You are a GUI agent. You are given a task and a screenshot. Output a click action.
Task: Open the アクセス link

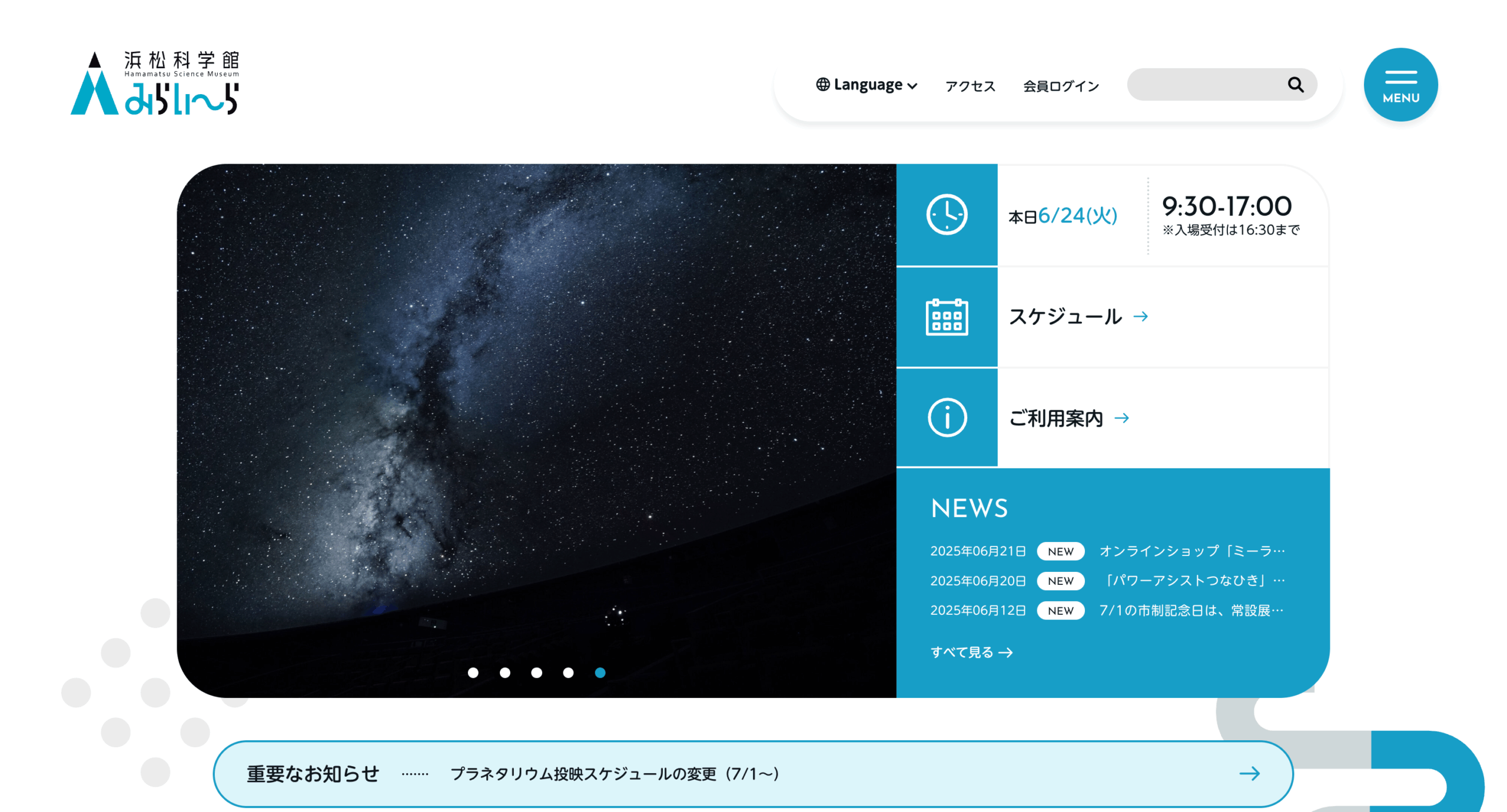(970, 86)
